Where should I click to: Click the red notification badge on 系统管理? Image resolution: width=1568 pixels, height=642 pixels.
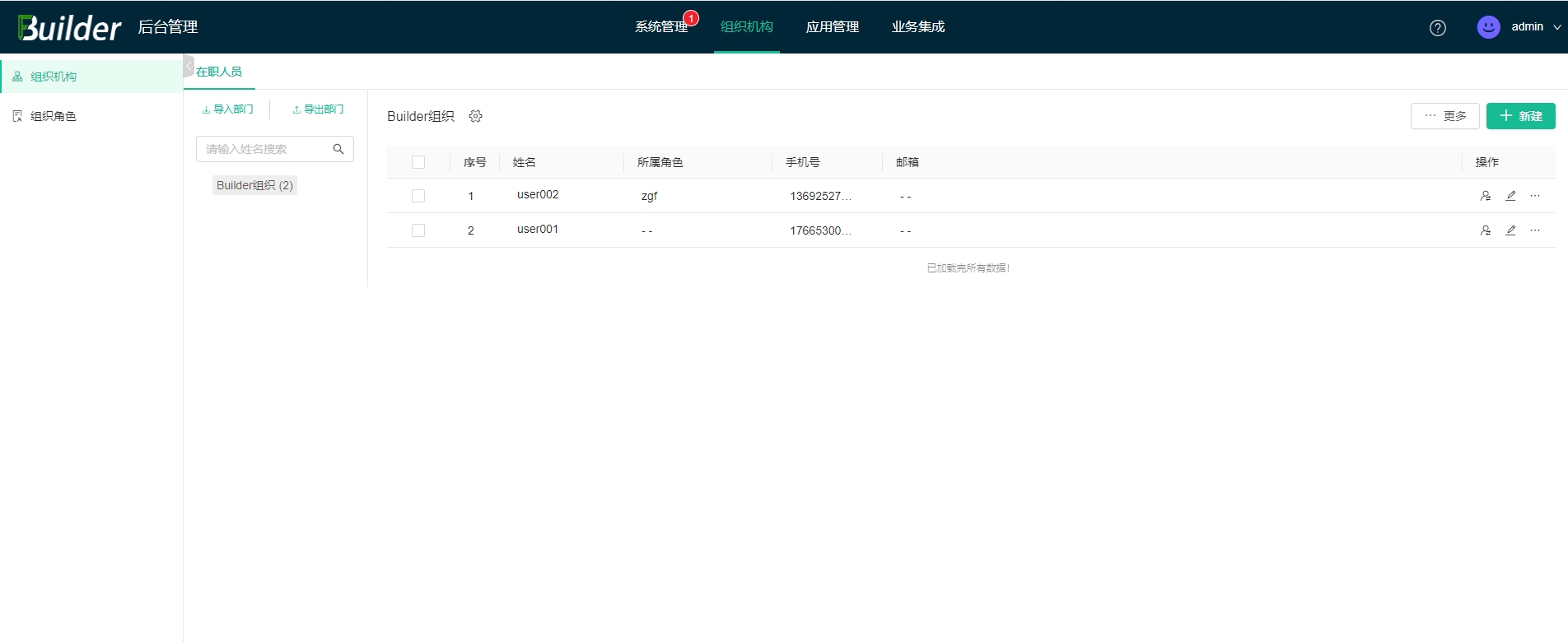click(x=691, y=18)
